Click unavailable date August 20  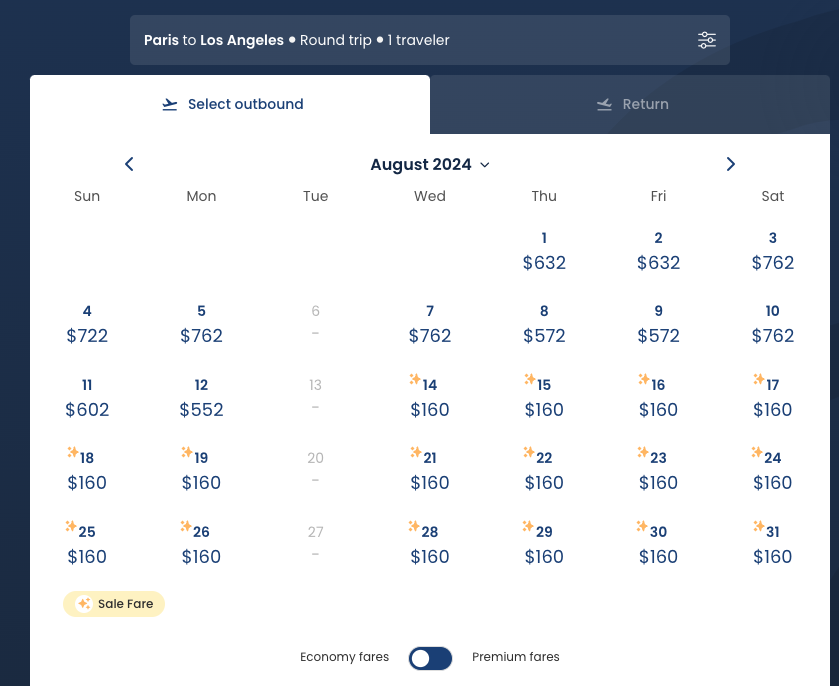315,468
